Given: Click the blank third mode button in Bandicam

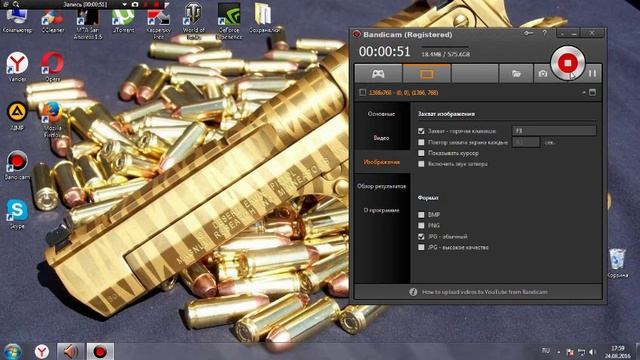Looking at the screenshot, I should tap(475, 74).
